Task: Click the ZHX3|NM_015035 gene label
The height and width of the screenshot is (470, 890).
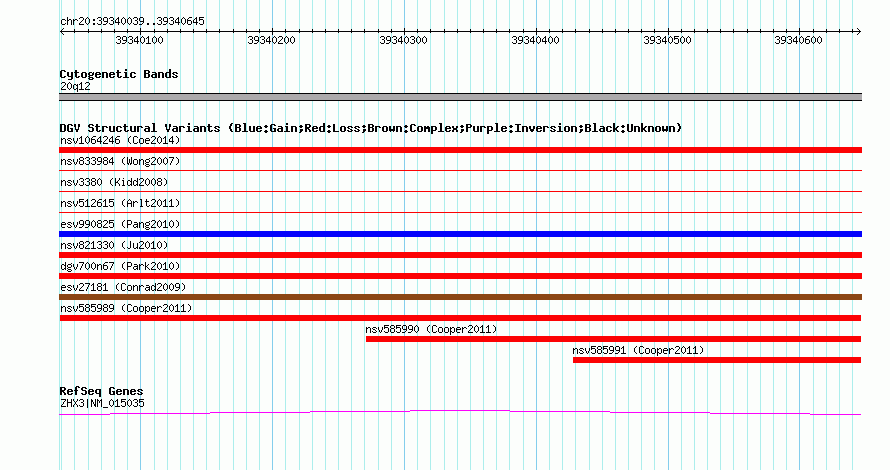Action: pos(102,403)
